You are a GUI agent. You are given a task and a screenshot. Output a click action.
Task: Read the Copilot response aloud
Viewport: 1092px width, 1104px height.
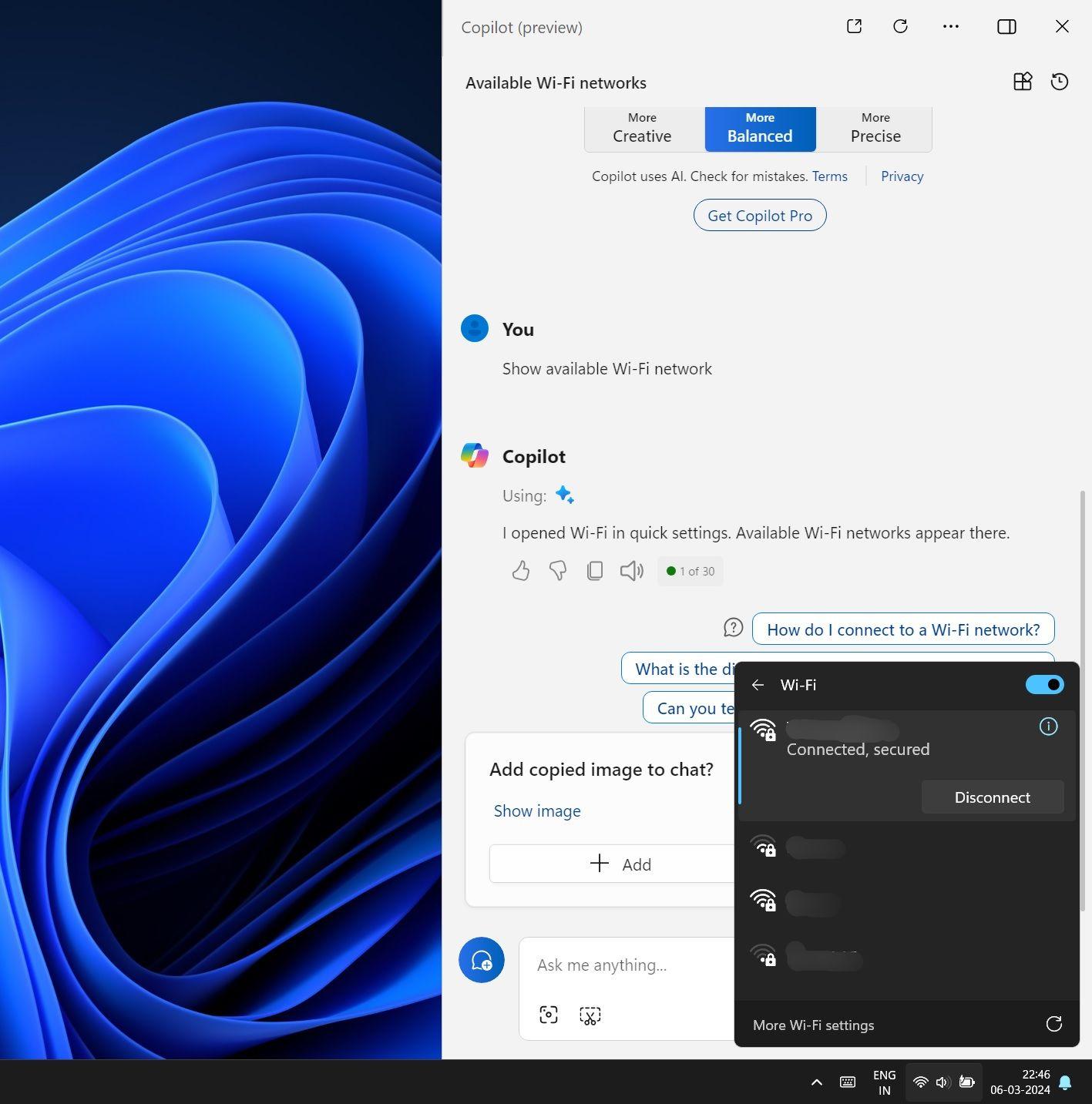point(631,570)
